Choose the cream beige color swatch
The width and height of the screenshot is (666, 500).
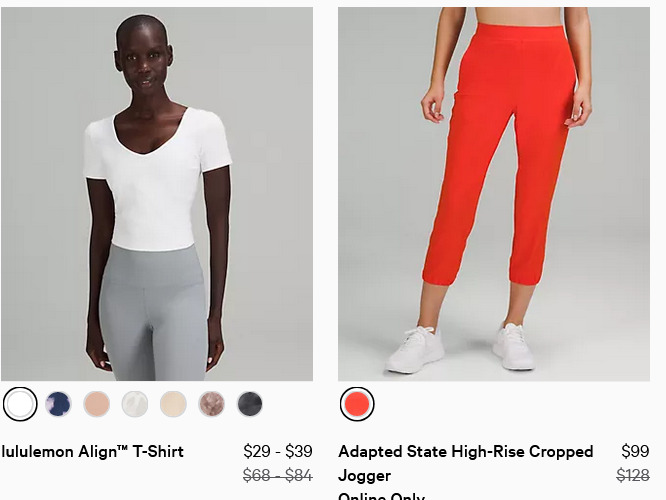click(x=173, y=404)
